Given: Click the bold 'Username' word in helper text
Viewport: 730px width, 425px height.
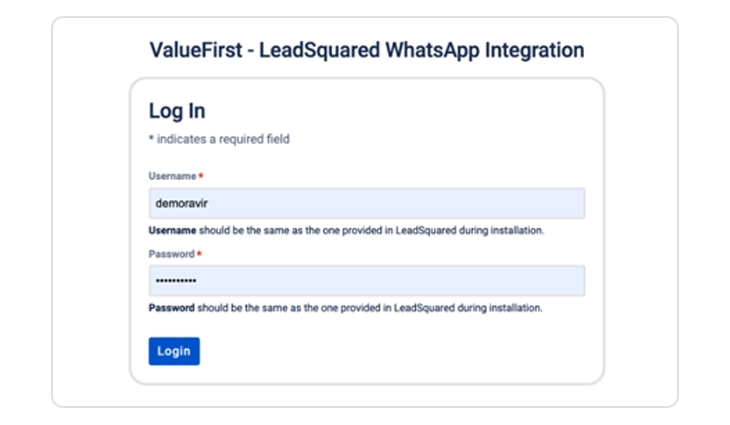Looking at the screenshot, I should [x=171, y=230].
